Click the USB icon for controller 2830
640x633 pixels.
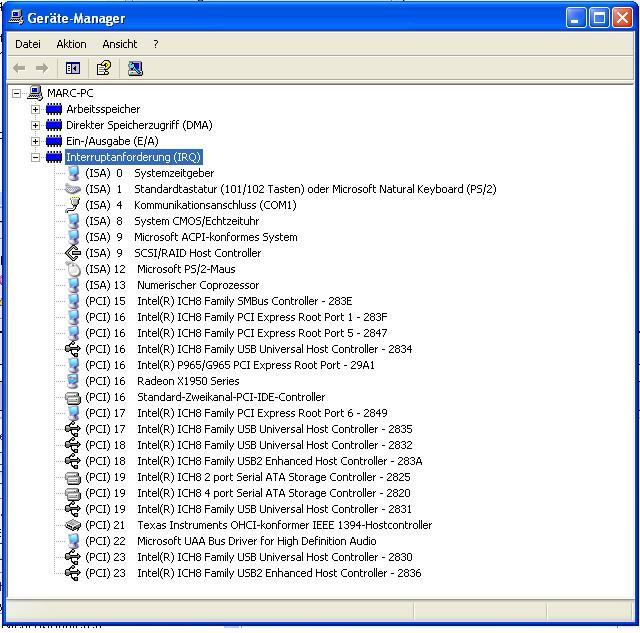click(x=73, y=557)
